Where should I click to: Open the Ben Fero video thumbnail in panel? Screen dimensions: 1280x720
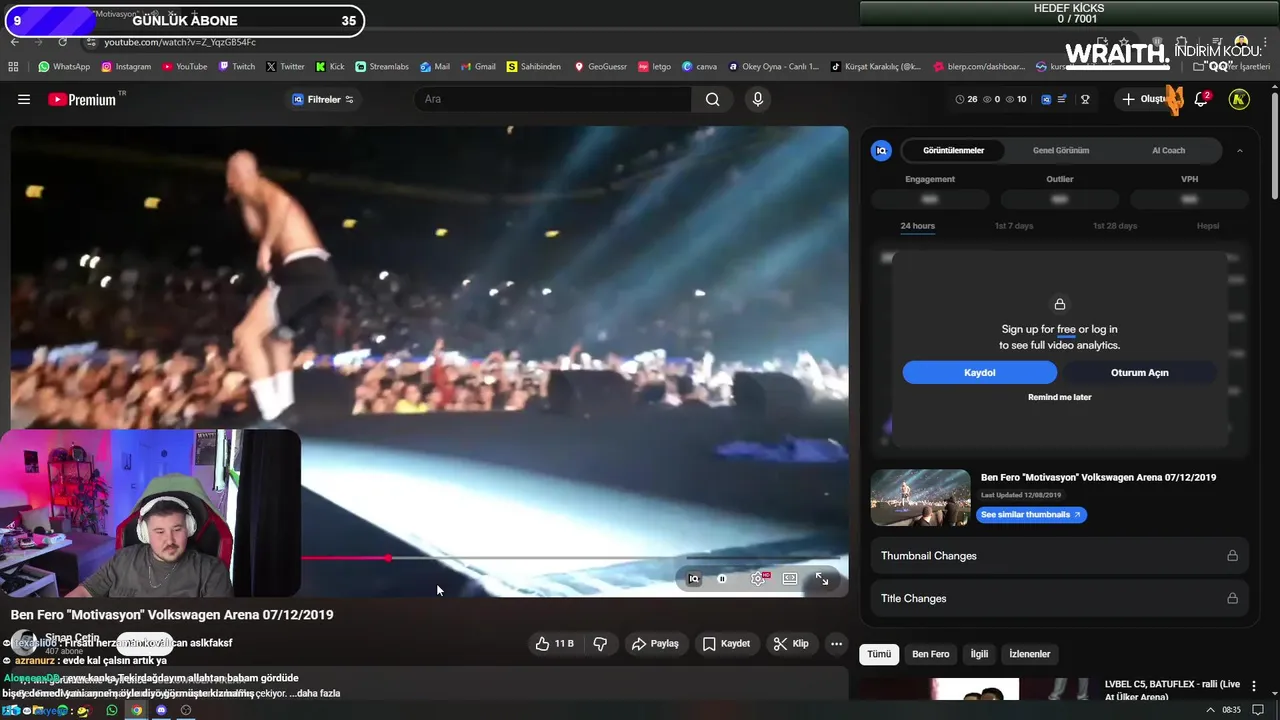click(x=920, y=498)
